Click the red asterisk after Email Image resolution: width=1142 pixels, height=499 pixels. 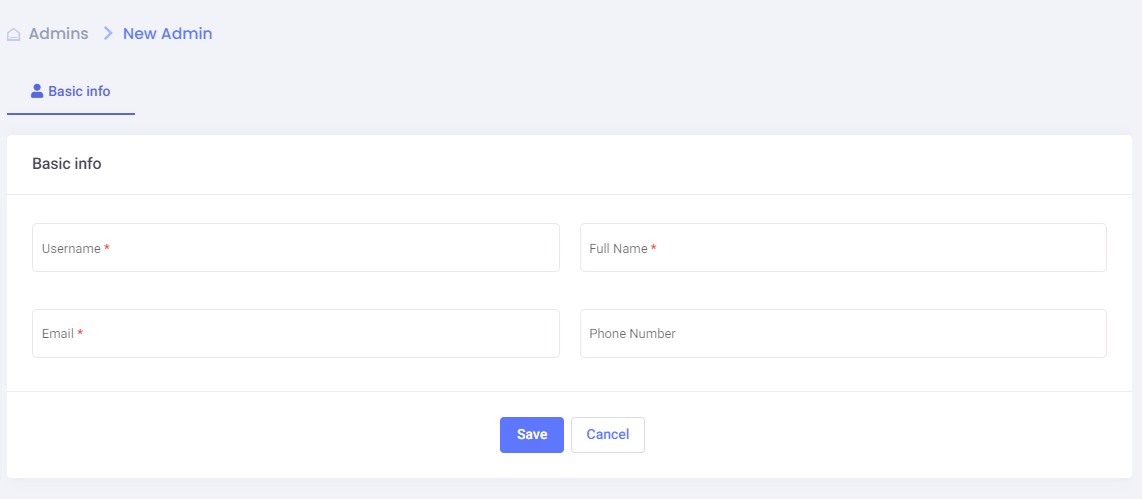coord(80,334)
